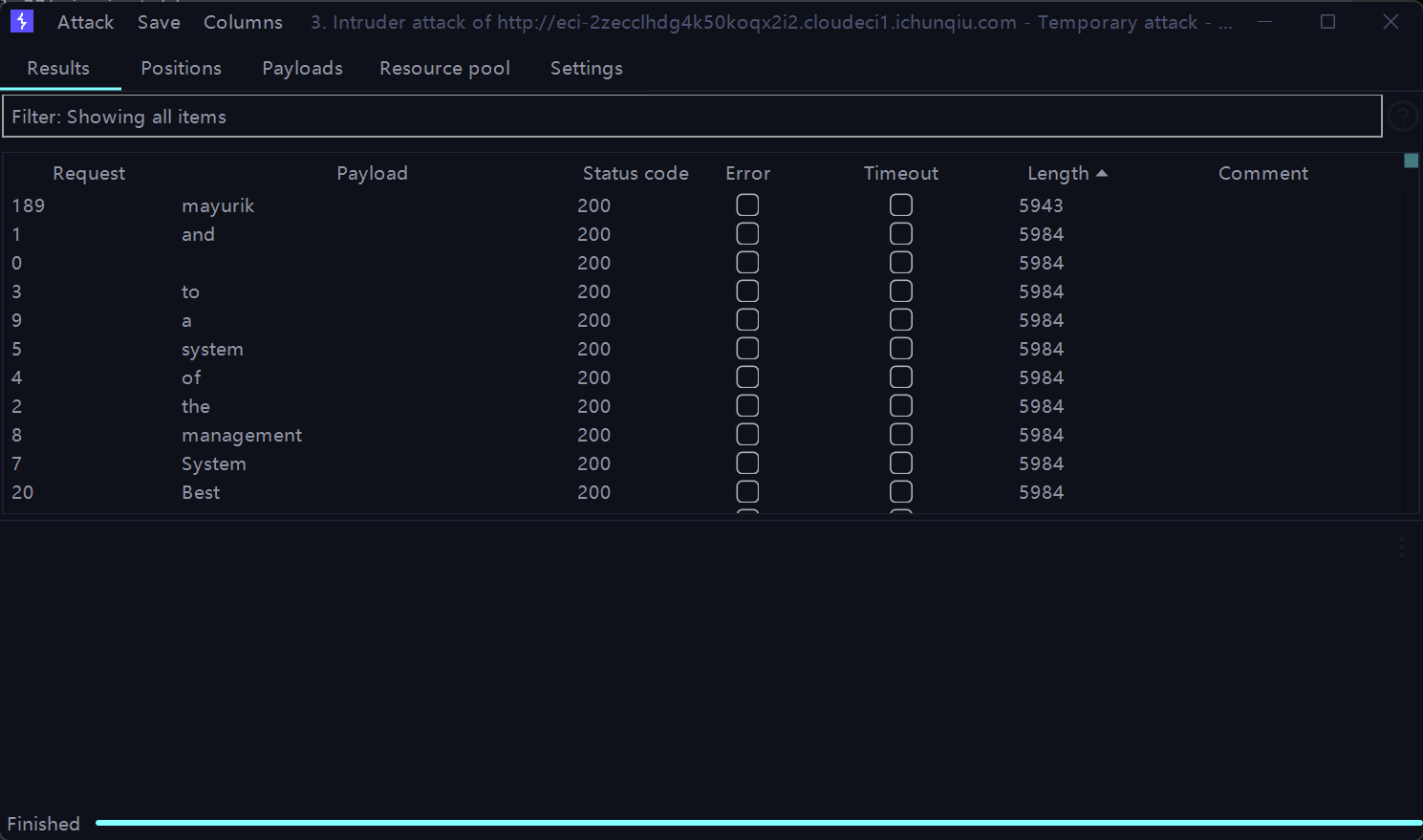The image size is (1423, 840).
Task: Select the payload 'of' cell
Action: (191, 377)
